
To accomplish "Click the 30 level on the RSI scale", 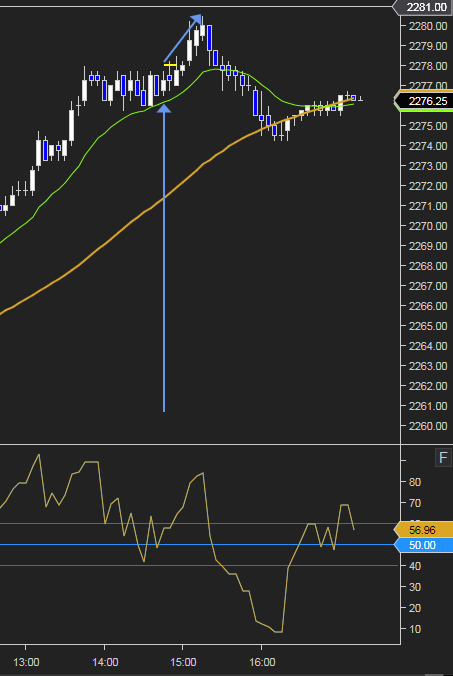I will tap(415, 587).
